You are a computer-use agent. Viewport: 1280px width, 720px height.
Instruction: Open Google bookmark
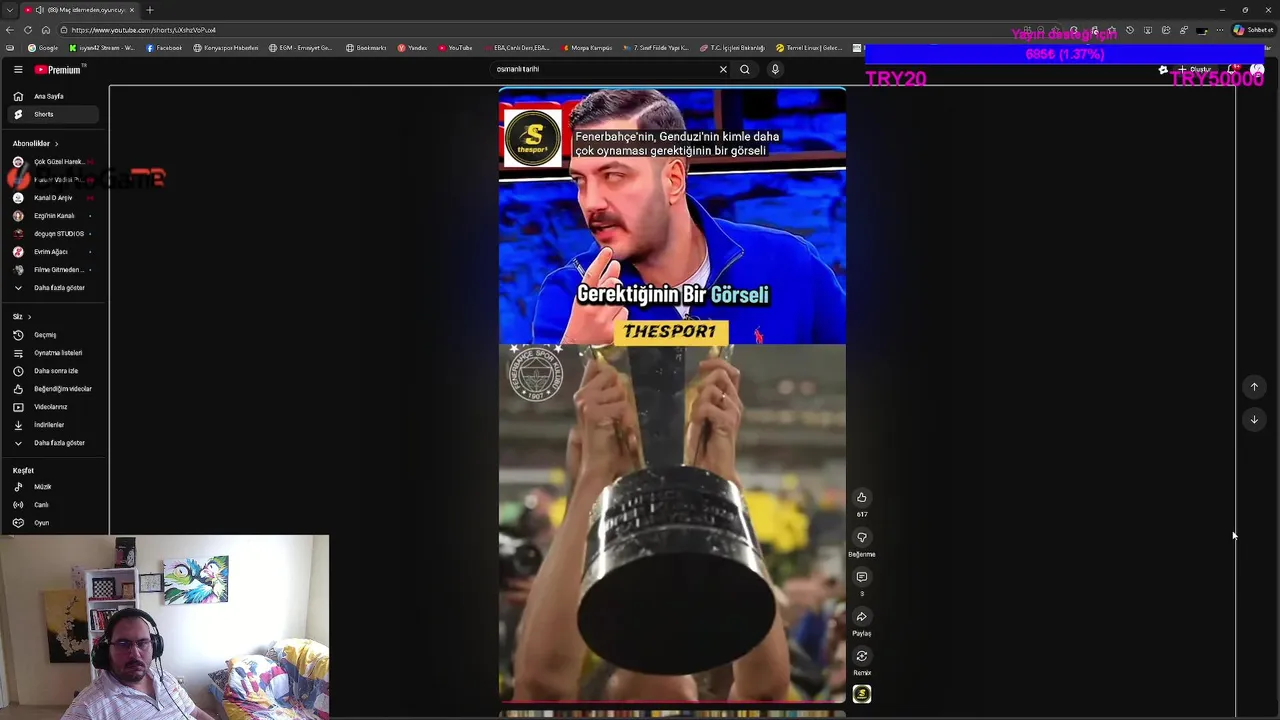43,48
